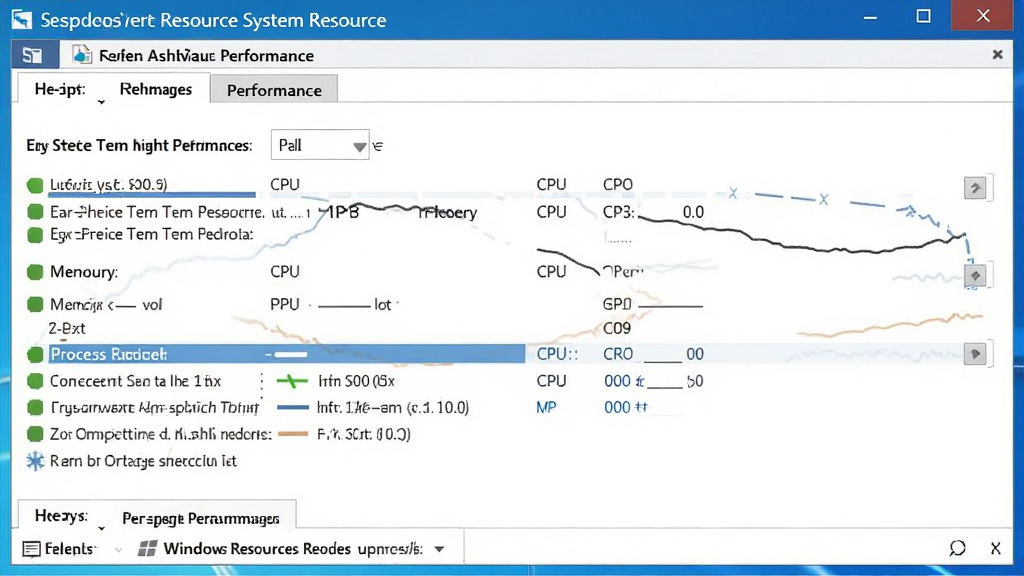The image size is (1024, 576).
Task: Maximize the Resource System window
Action: tap(923, 16)
